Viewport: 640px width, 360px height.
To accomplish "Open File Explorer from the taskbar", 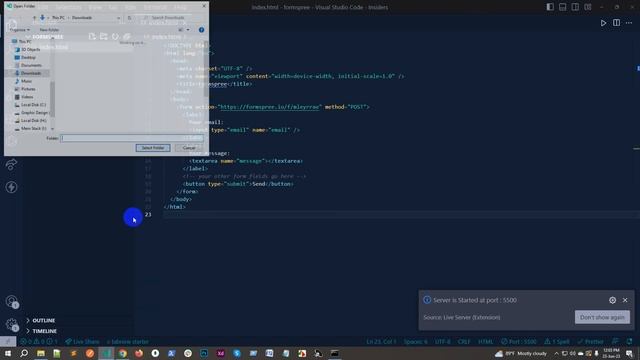I will point(41,353).
